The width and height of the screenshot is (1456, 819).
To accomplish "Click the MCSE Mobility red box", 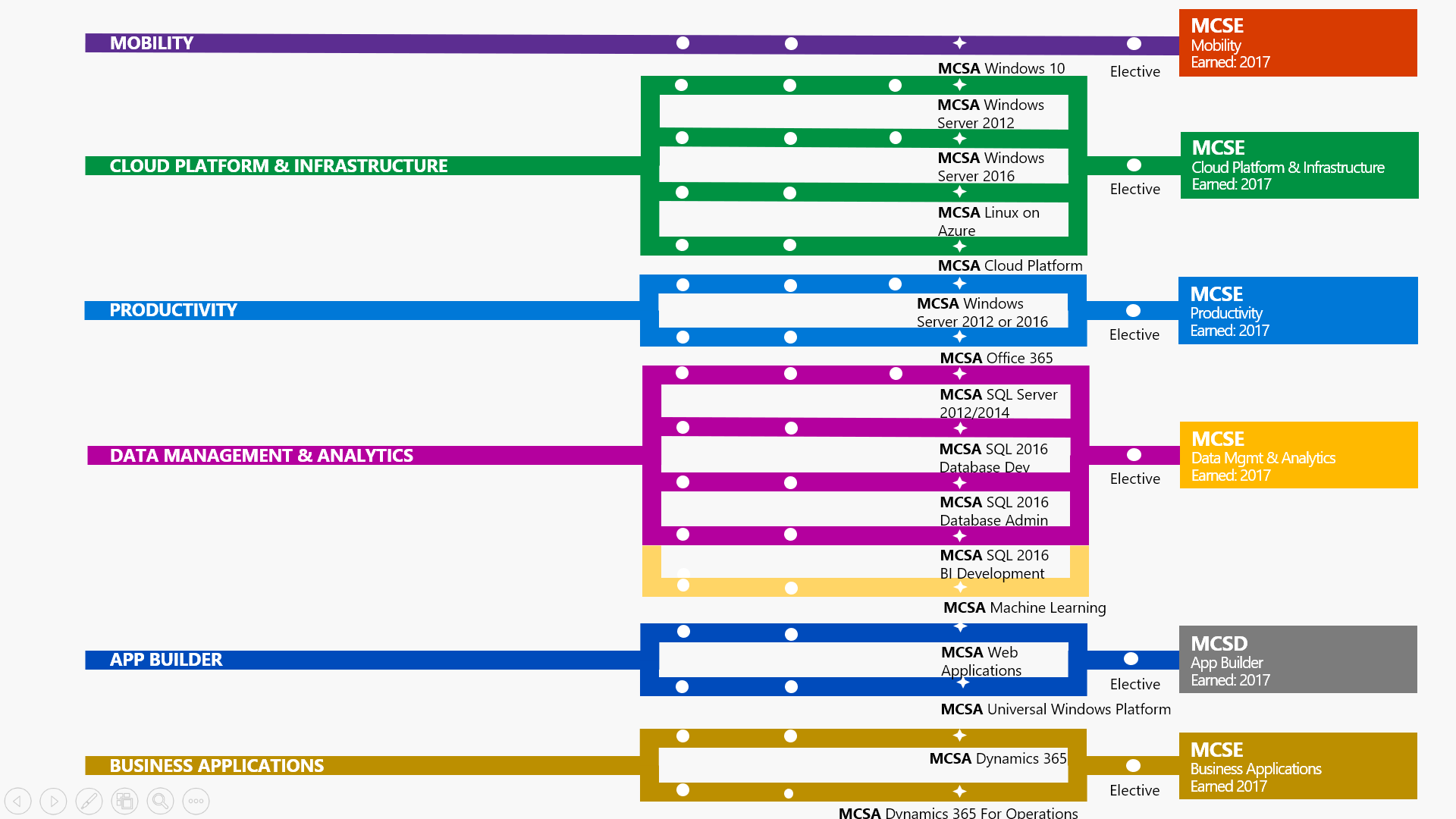I will click(x=1298, y=43).
